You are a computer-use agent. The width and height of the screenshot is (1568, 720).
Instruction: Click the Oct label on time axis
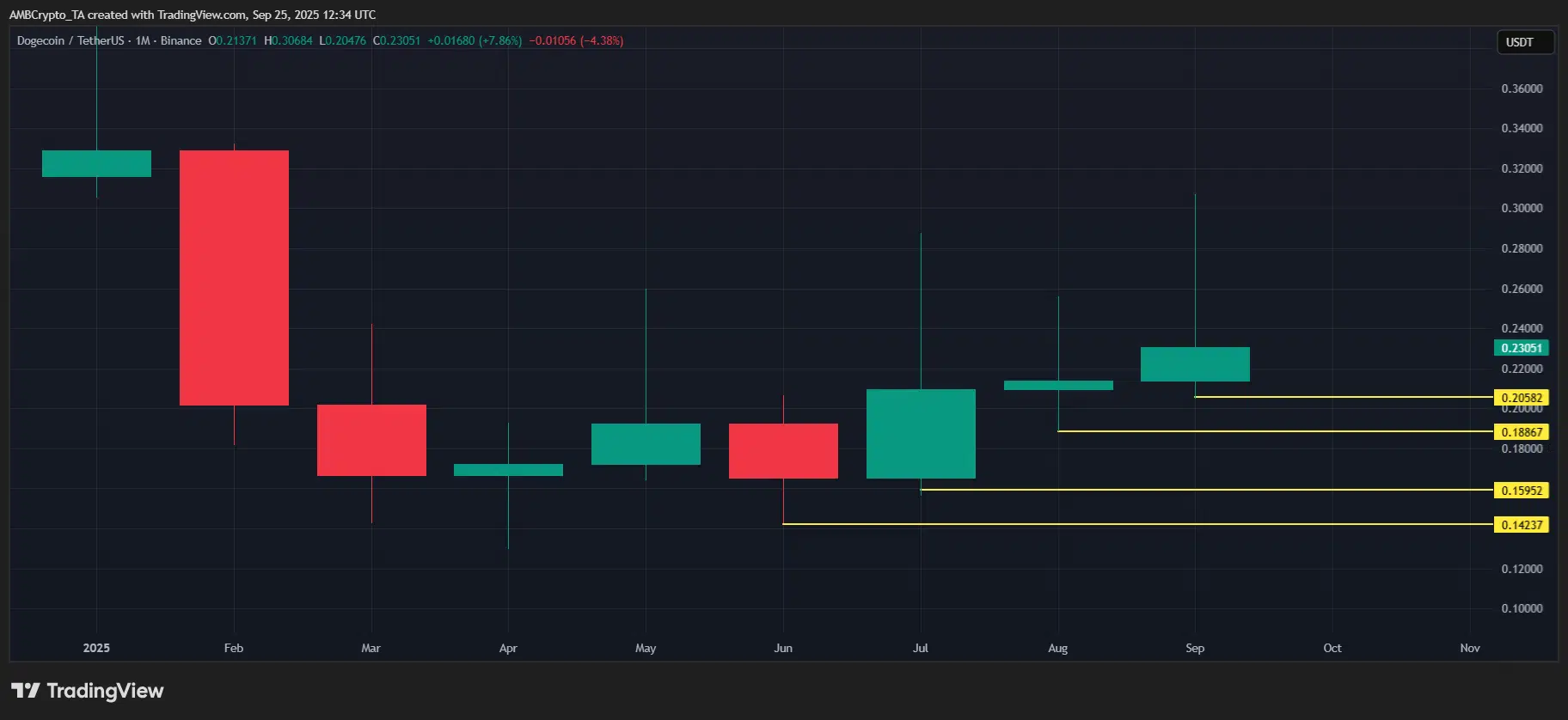[1332, 648]
